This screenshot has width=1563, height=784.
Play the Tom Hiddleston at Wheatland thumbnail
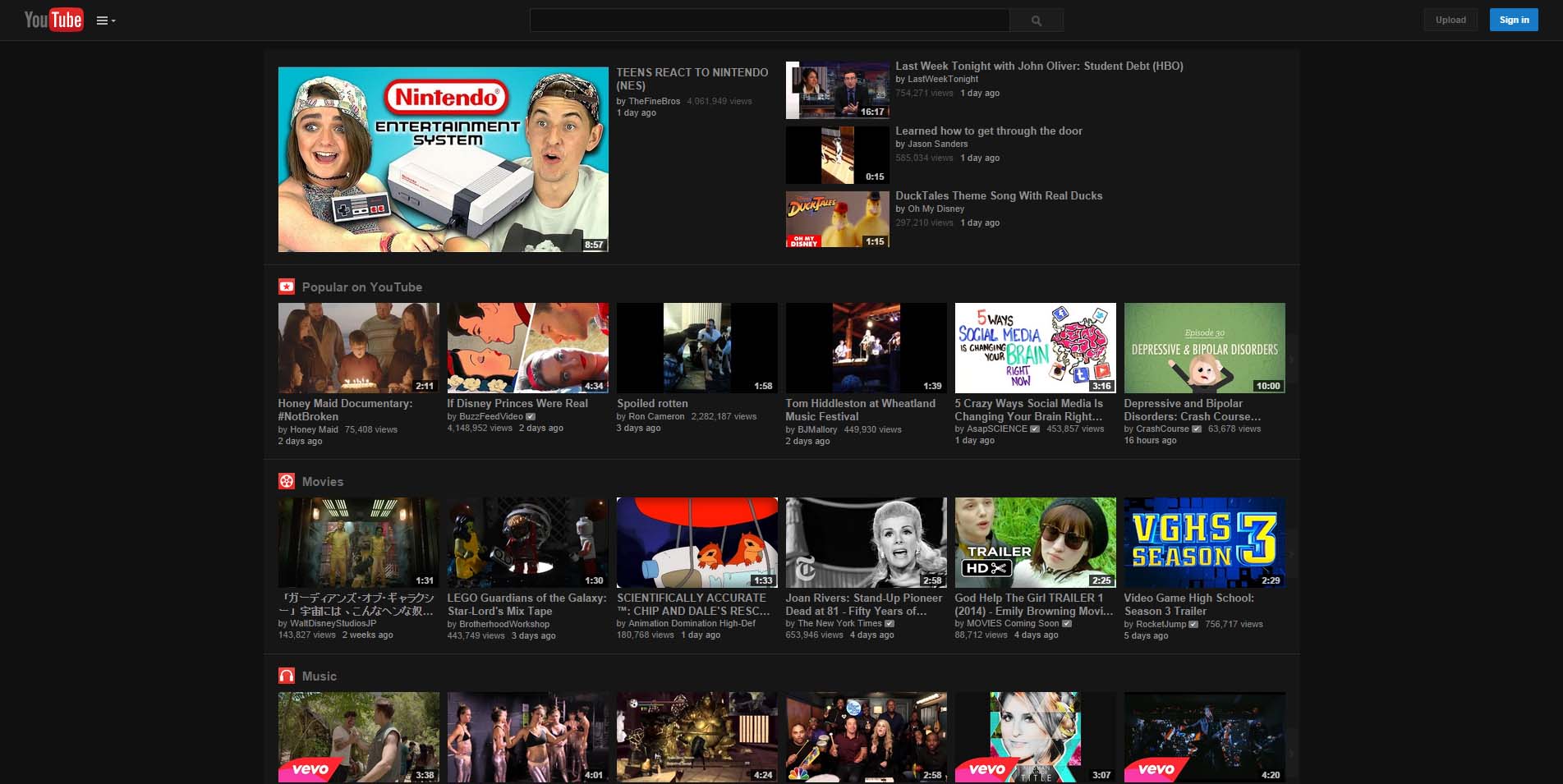pos(867,348)
